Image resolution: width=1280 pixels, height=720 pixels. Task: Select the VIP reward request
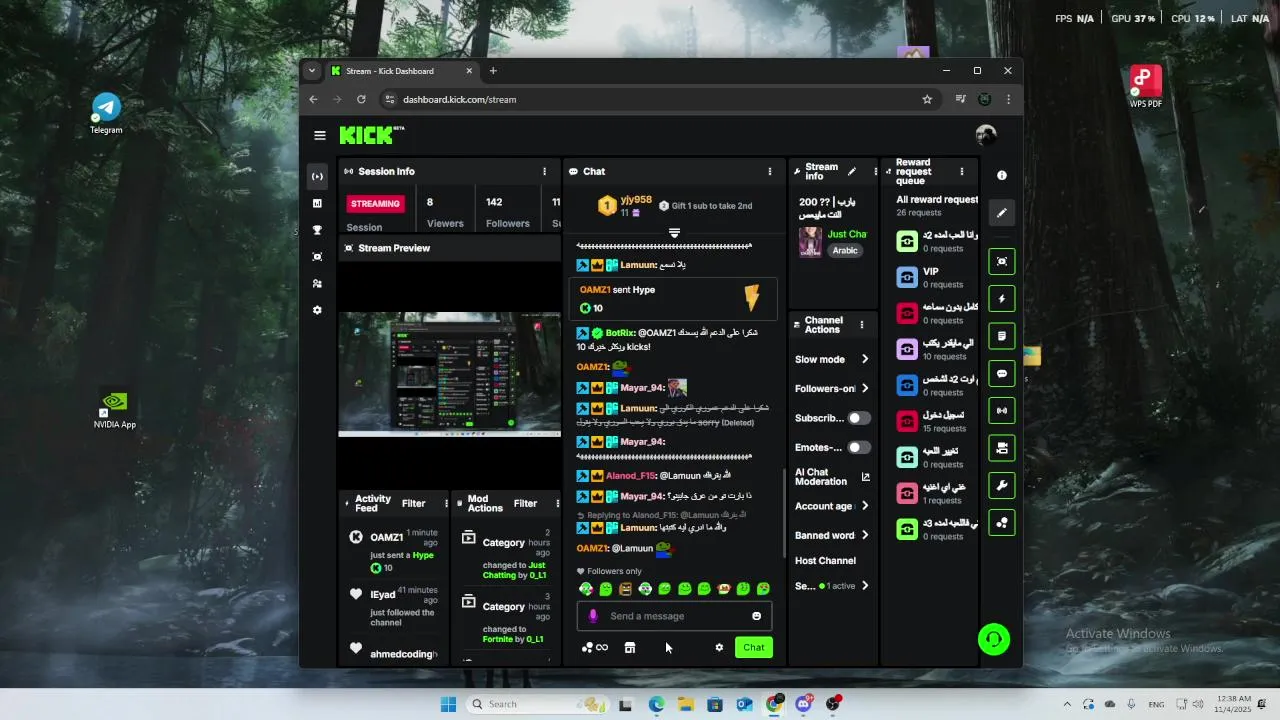tap(931, 277)
